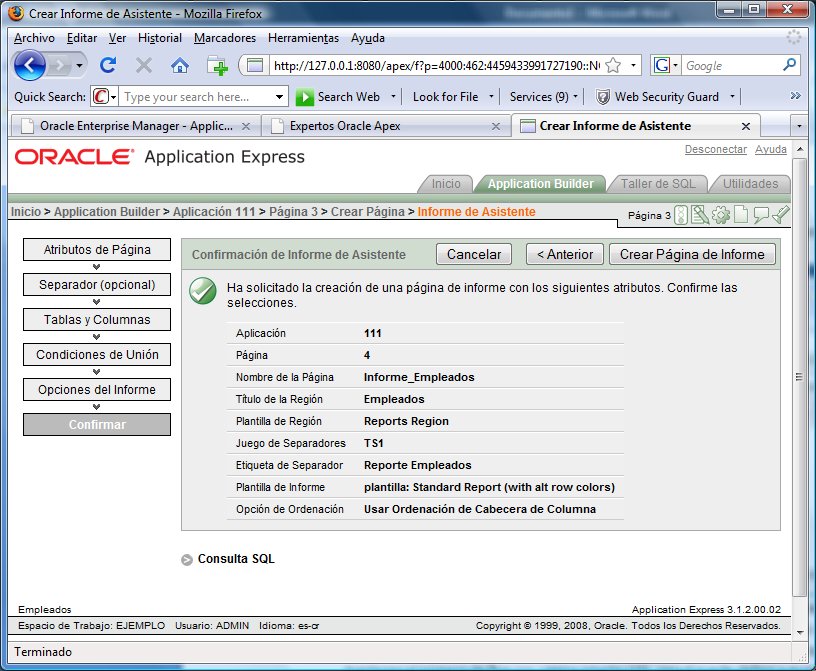Switch to the Taller de SQL tab
Screen dimensions: 816x671
pyautogui.click(x=658, y=184)
